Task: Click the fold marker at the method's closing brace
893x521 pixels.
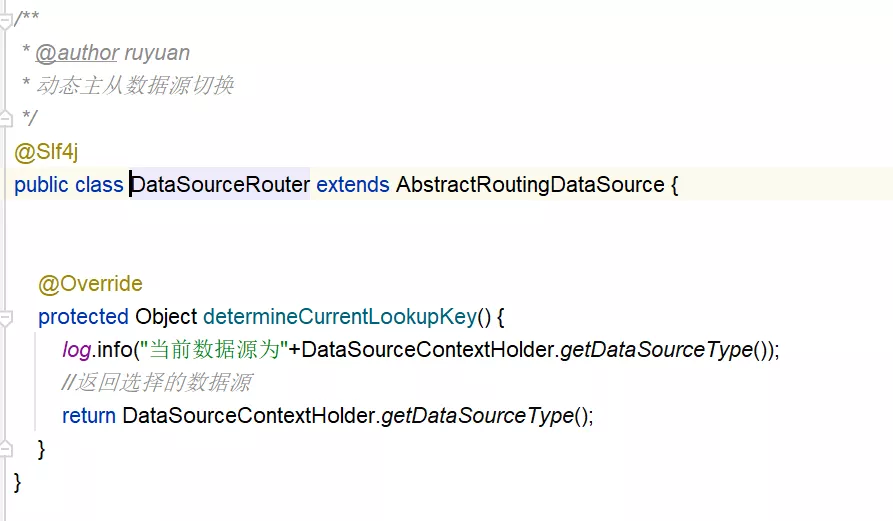Action: pos(6,447)
